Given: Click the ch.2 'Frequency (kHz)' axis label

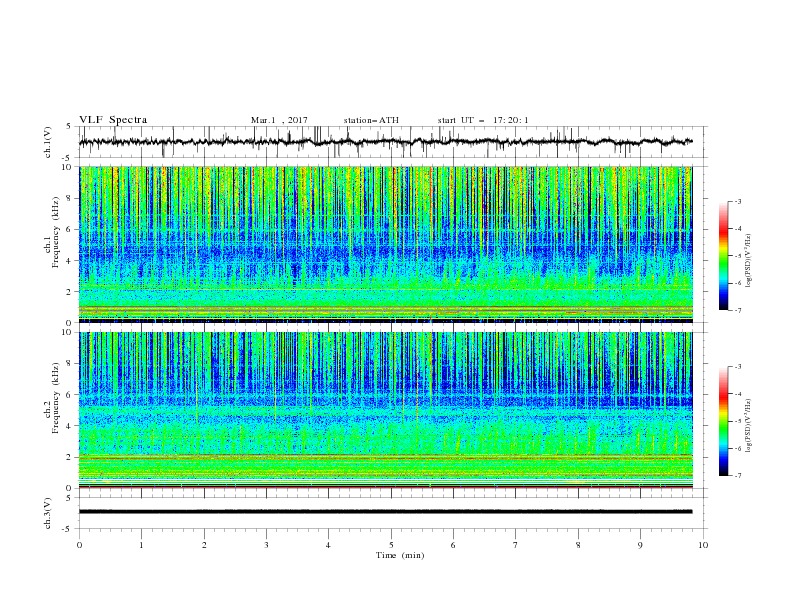Looking at the screenshot, I should coord(55,398).
